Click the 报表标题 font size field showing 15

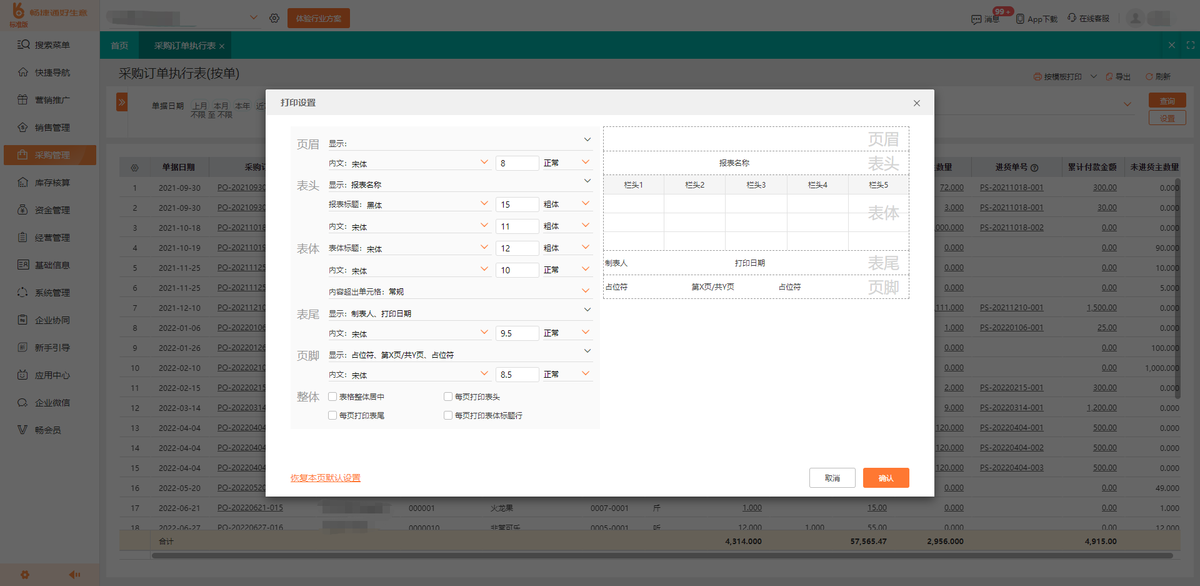[517, 204]
